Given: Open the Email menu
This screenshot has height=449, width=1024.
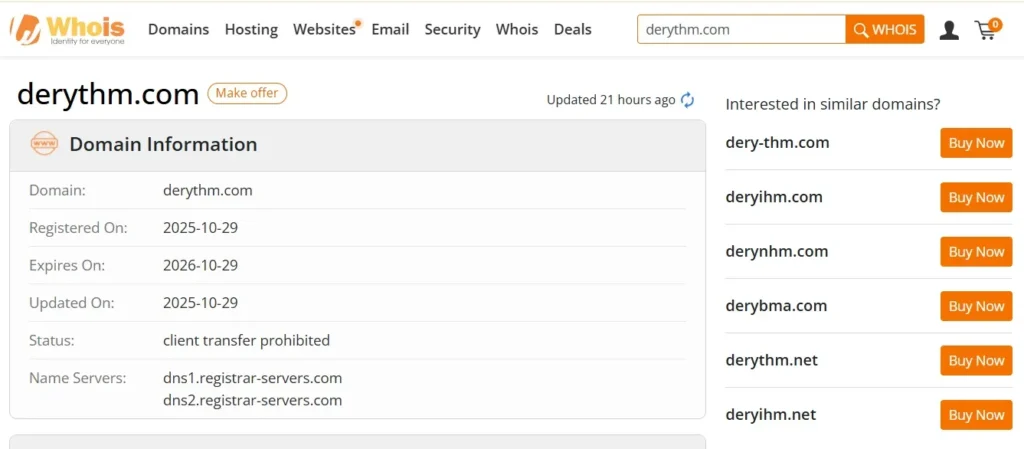Looking at the screenshot, I should tap(391, 29).
